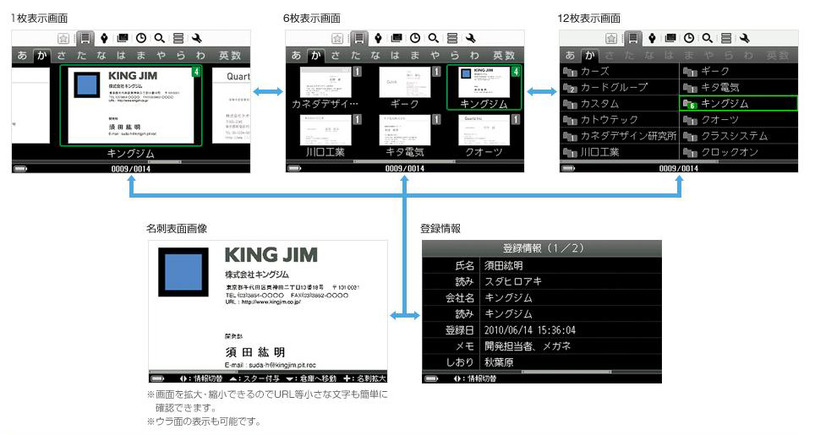Viewport: 826px width, 435px height.
Task: Click the magnifier search icon in 6枚表示画面 screen
Action: 433,38
